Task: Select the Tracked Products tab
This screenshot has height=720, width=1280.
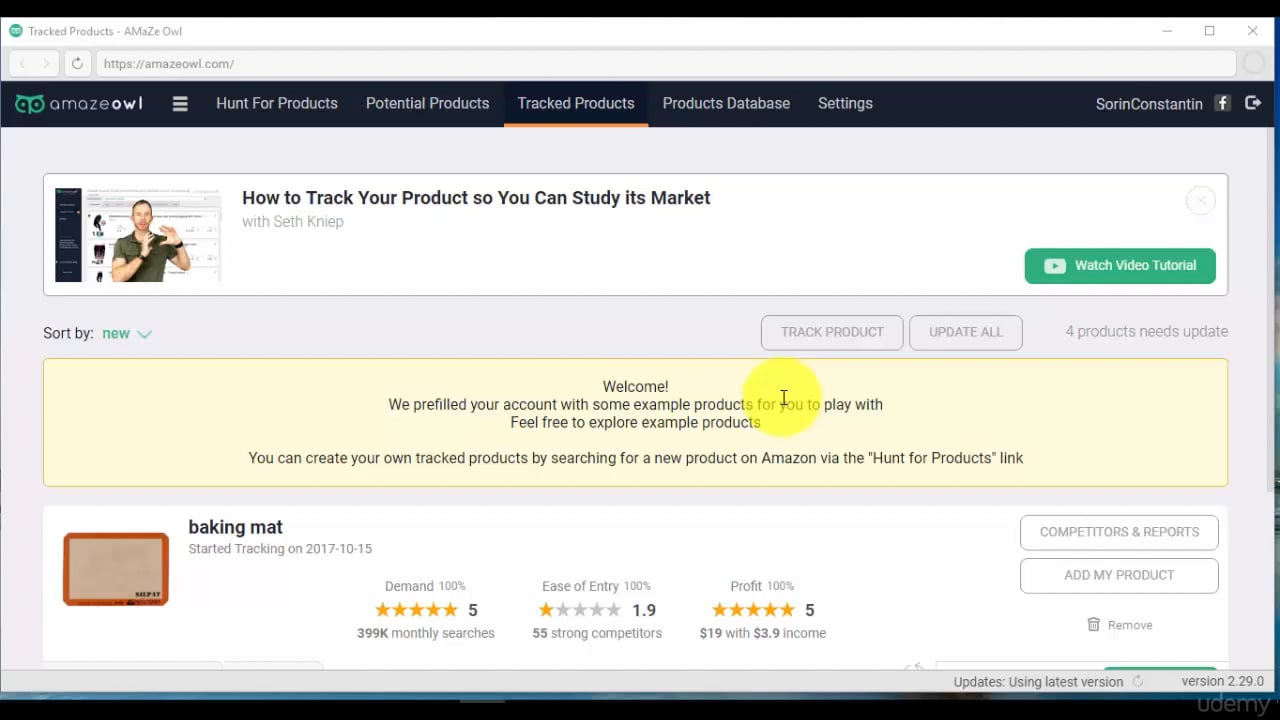Action: [x=576, y=103]
